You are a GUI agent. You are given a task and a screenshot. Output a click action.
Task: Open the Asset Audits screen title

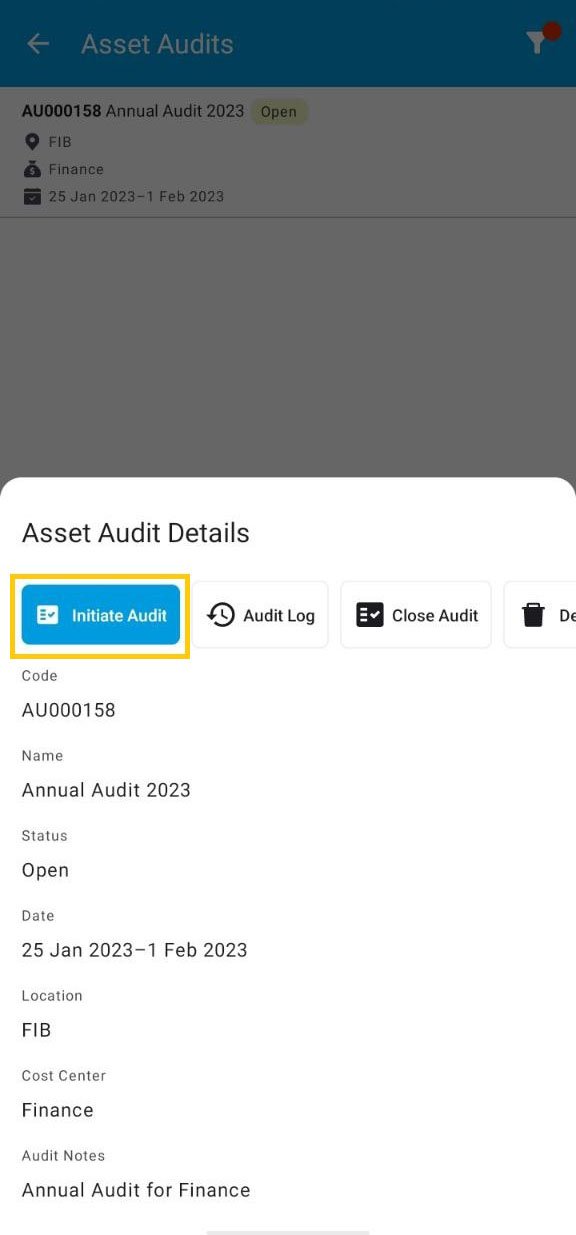point(156,44)
